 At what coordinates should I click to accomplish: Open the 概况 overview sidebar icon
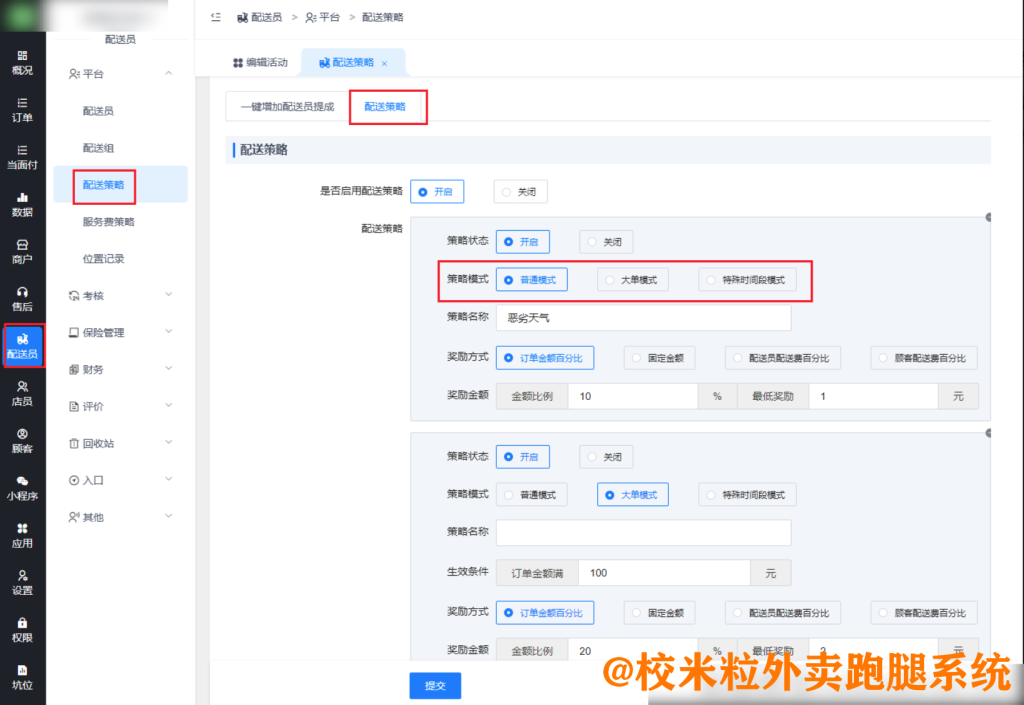(x=22, y=62)
